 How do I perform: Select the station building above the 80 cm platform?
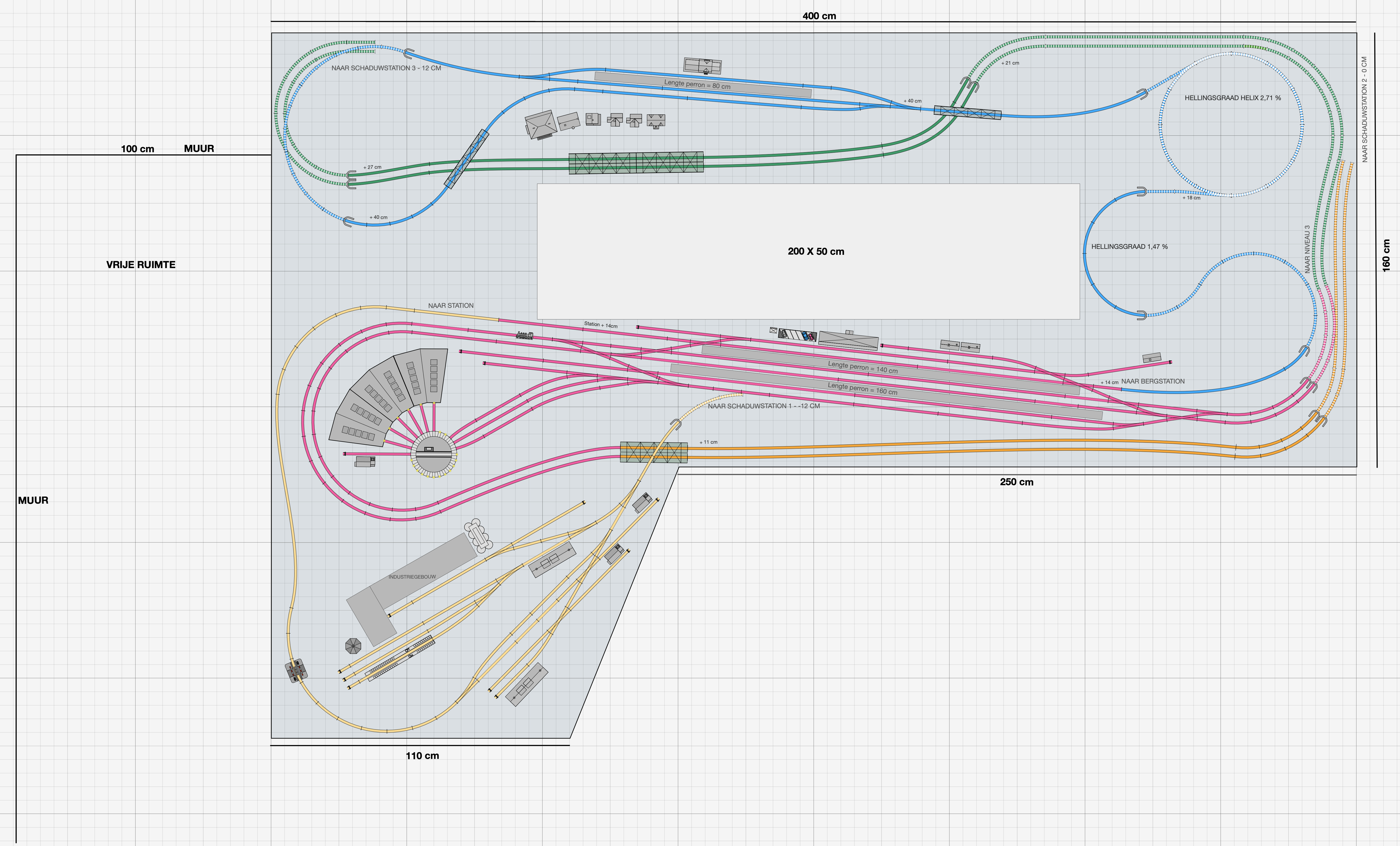pyautogui.click(x=702, y=66)
